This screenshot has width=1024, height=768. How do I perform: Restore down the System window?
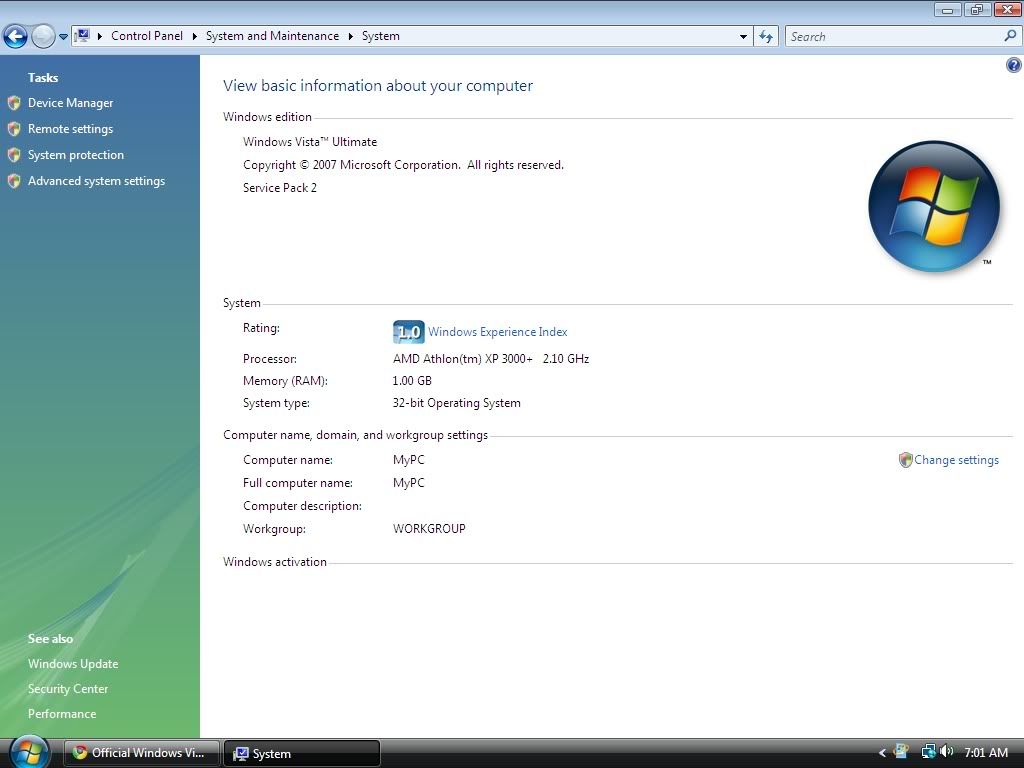[977, 9]
